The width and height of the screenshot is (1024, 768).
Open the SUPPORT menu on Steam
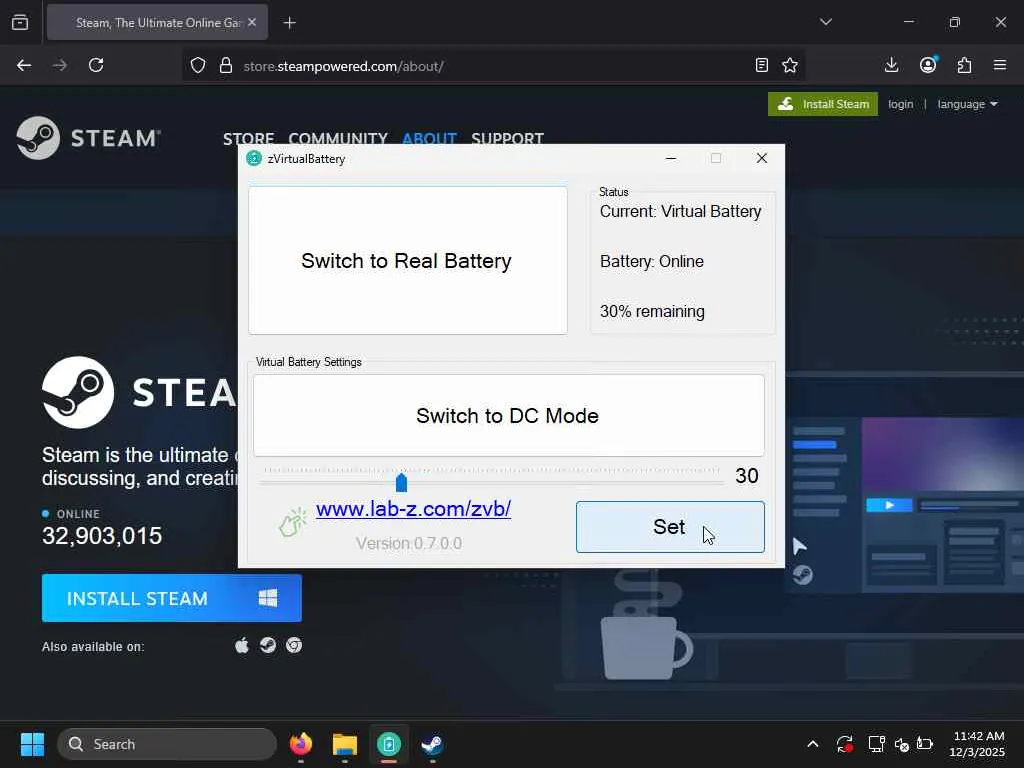[x=507, y=138]
